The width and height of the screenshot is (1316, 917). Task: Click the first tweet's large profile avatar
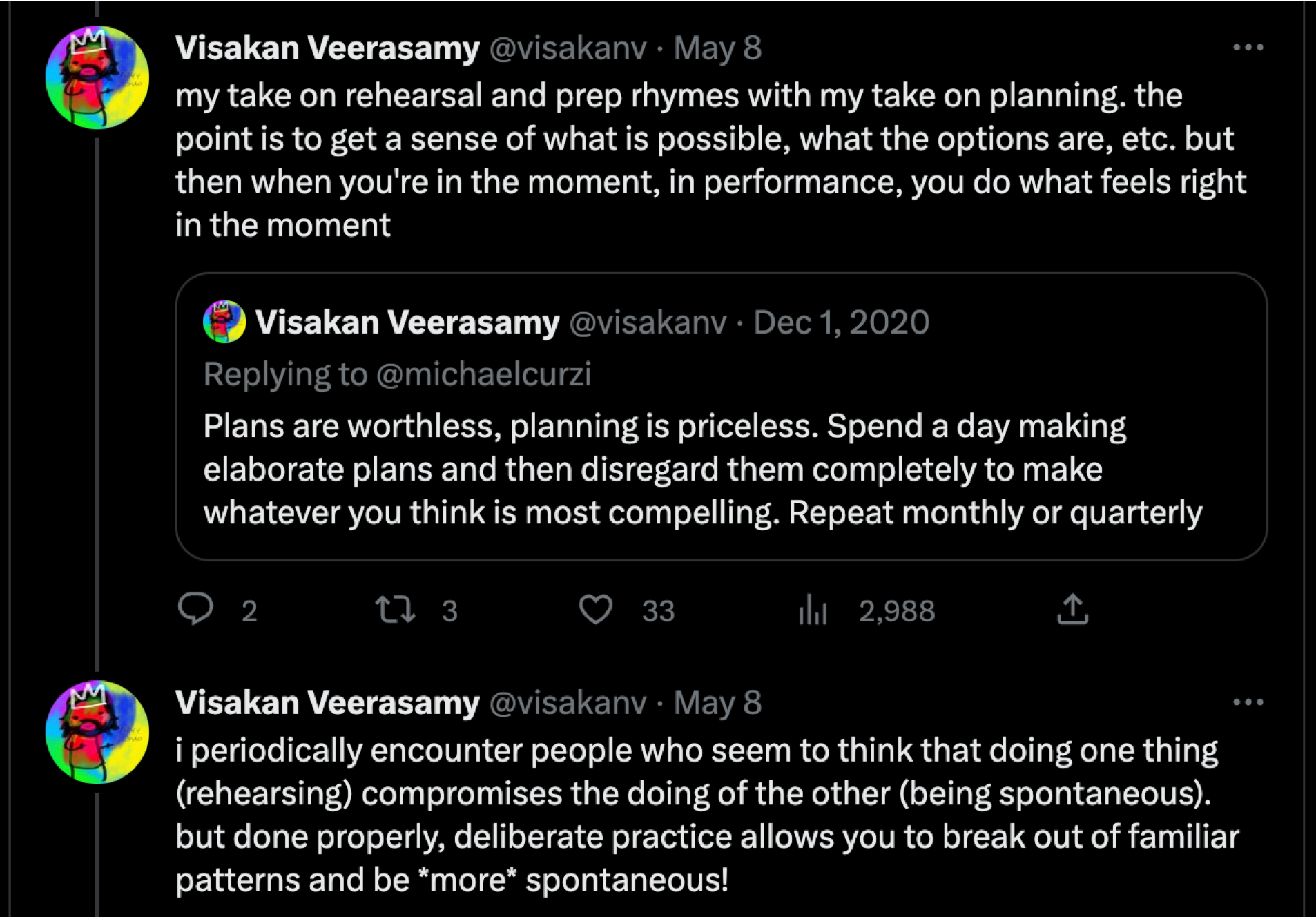(97, 77)
